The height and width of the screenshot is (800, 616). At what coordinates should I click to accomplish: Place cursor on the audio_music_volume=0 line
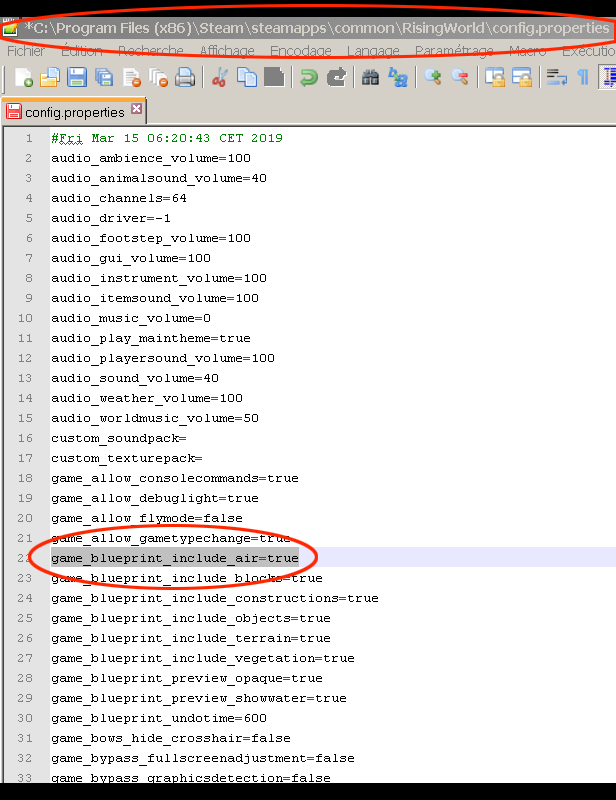(x=131, y=318)
